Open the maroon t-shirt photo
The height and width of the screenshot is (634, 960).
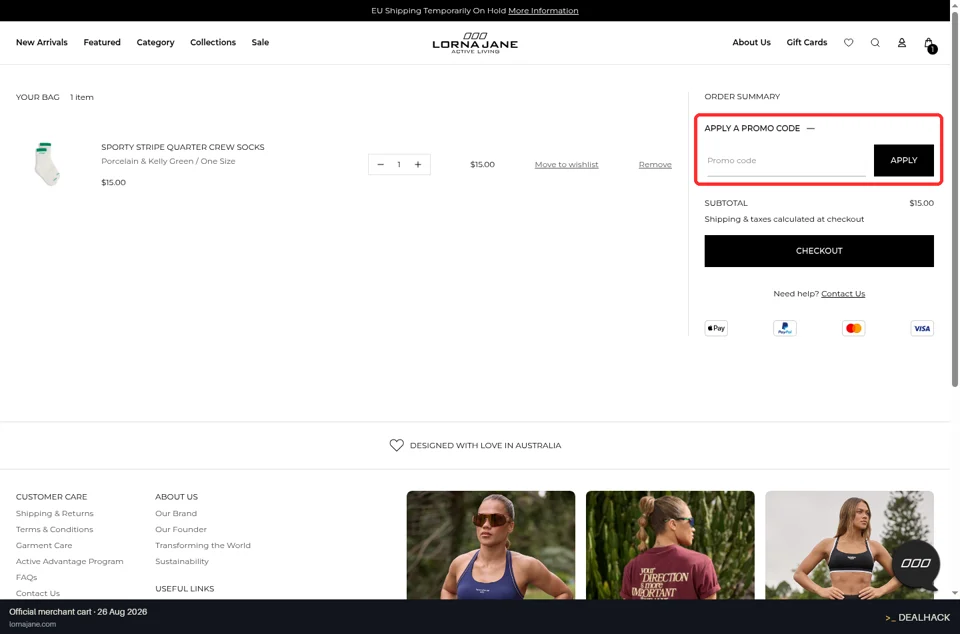pyautogui.click(x=670, y=545)
